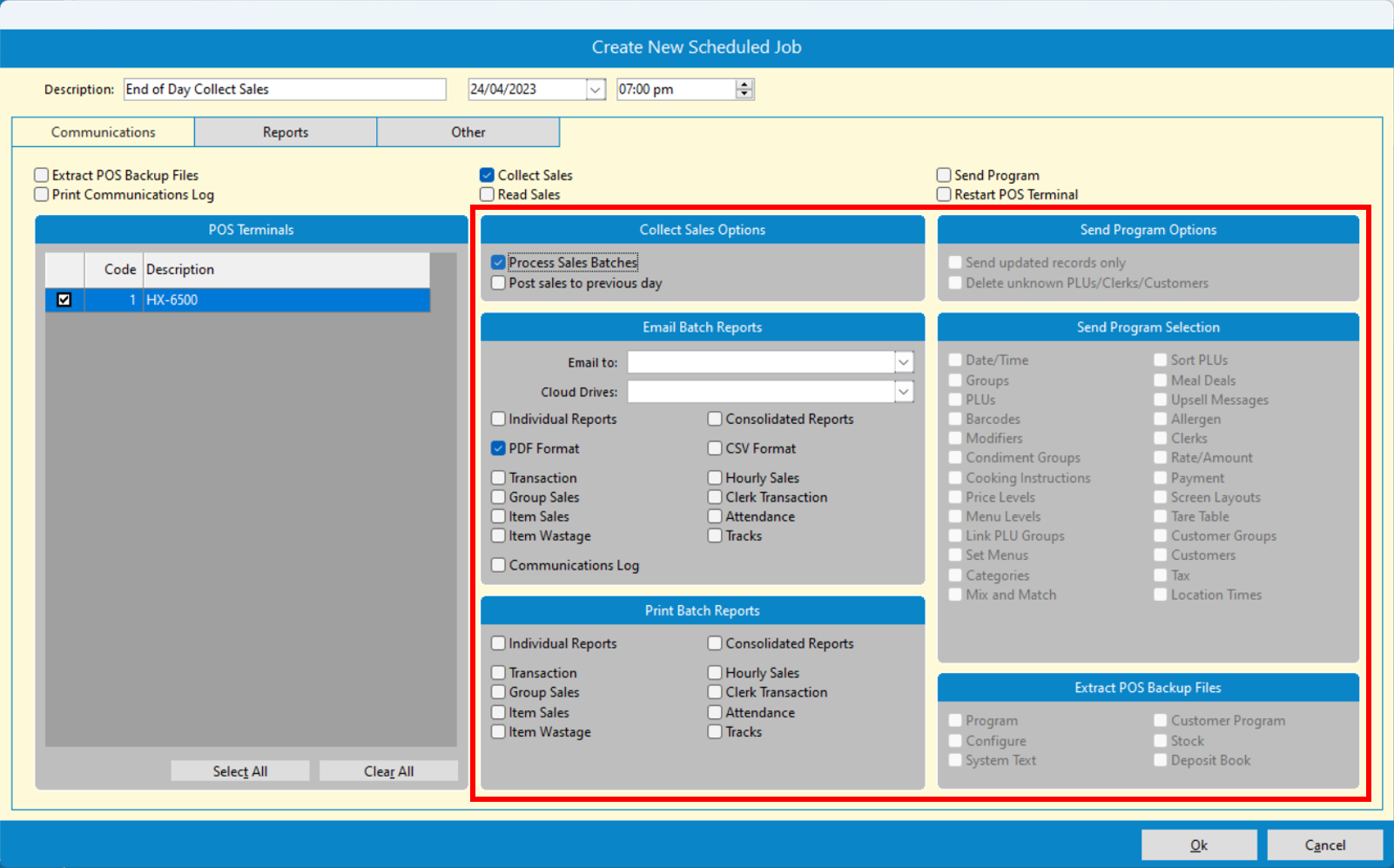The width and height of the screenshot is (1394, 868).
Task: Confirm the job with Ok button
Action: point(1199,844)
